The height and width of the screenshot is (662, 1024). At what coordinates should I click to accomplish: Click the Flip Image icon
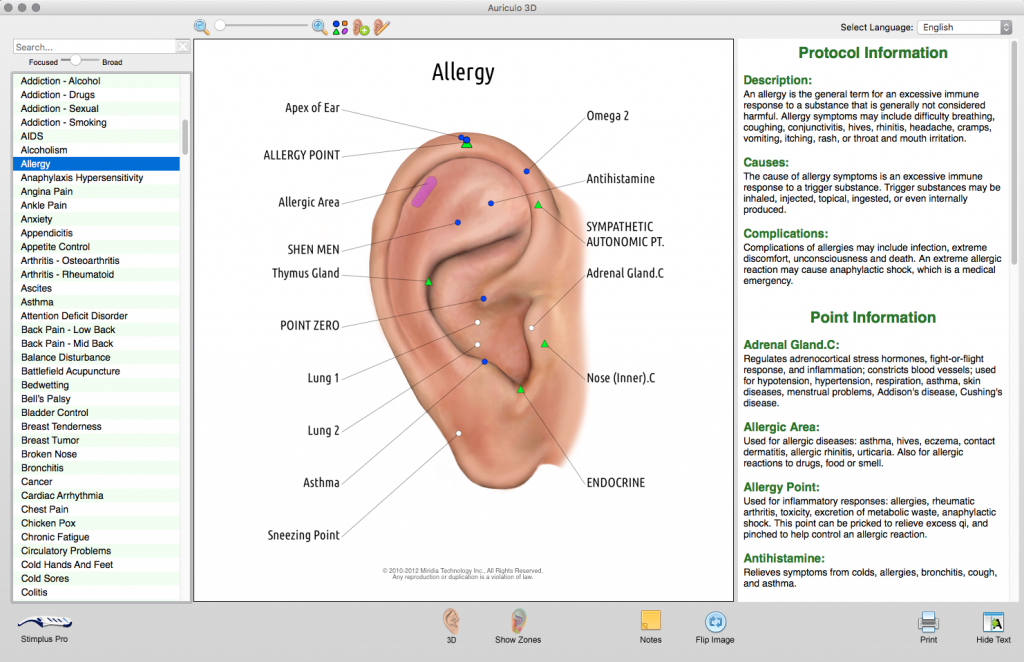coord(715,622)
